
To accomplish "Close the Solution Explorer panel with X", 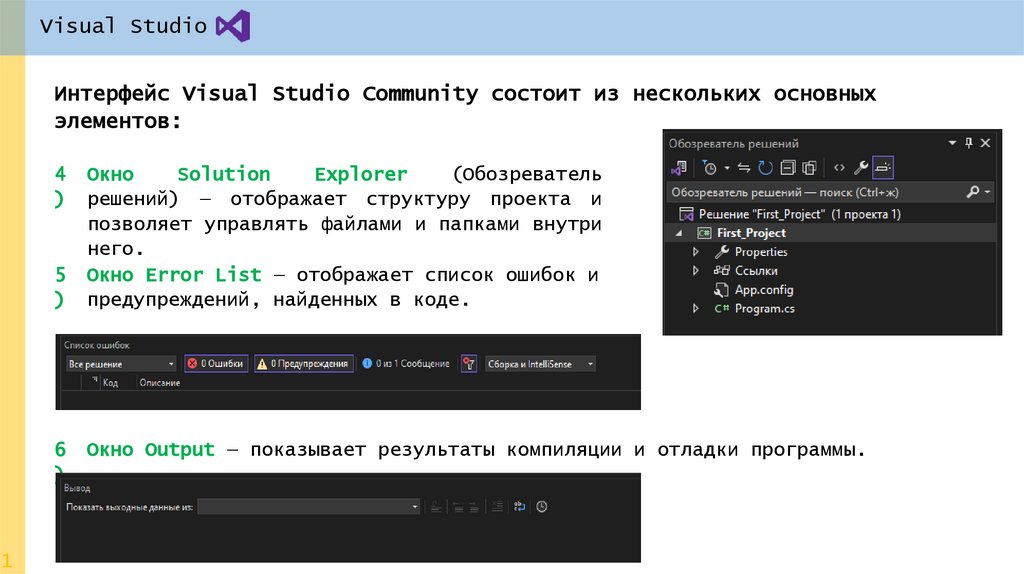I will point(985,142).
